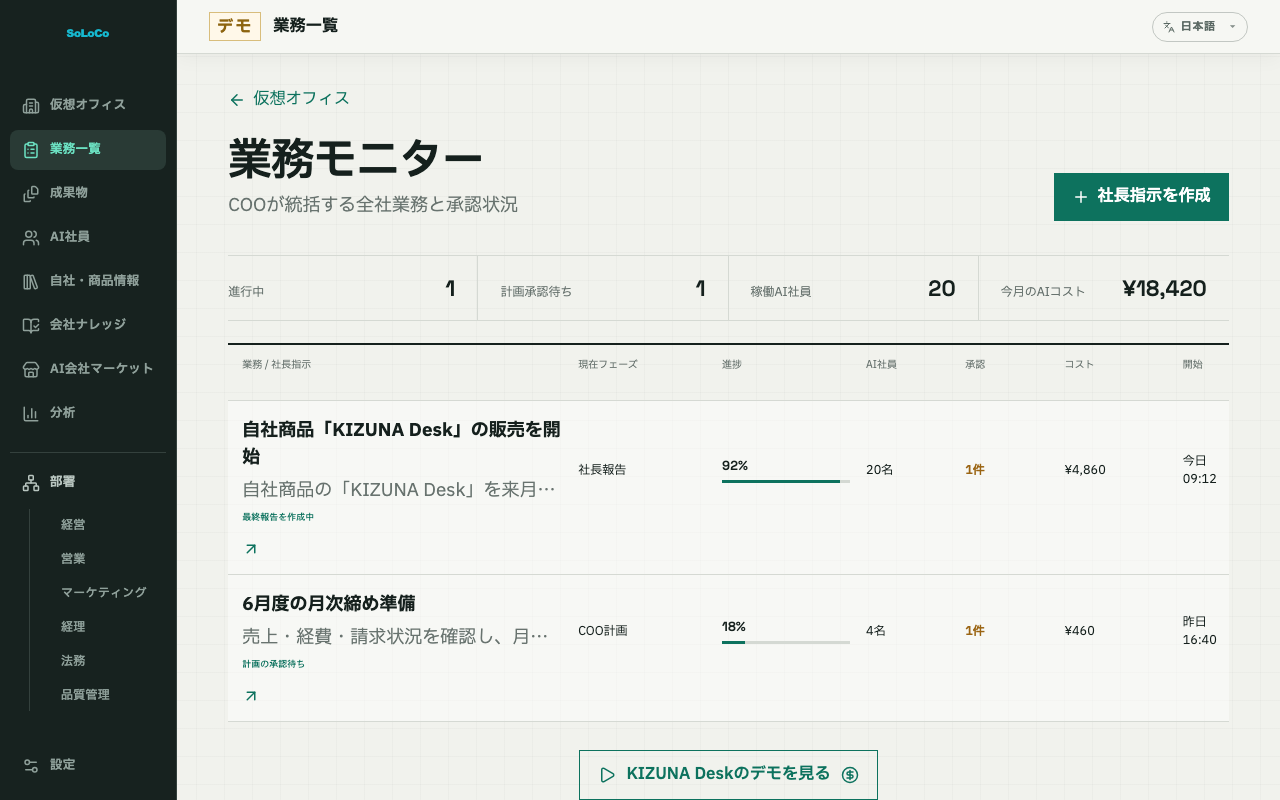1280x800 pixels.
Task: Click the 92% progress bar
Action: 786,481
